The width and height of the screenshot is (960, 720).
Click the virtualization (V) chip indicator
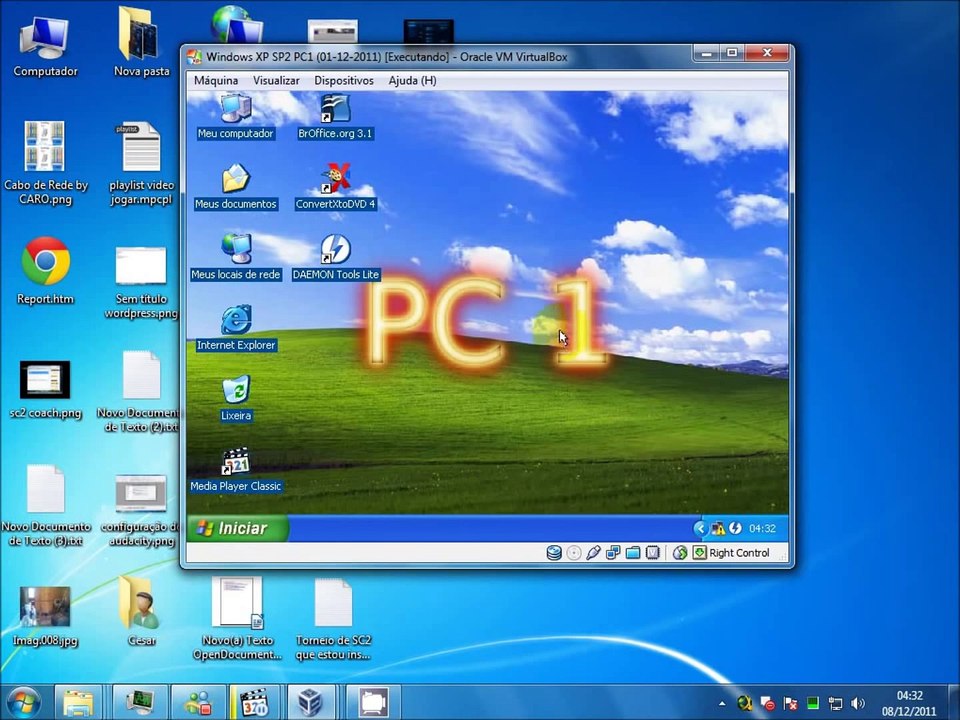(x=653, y=553)
